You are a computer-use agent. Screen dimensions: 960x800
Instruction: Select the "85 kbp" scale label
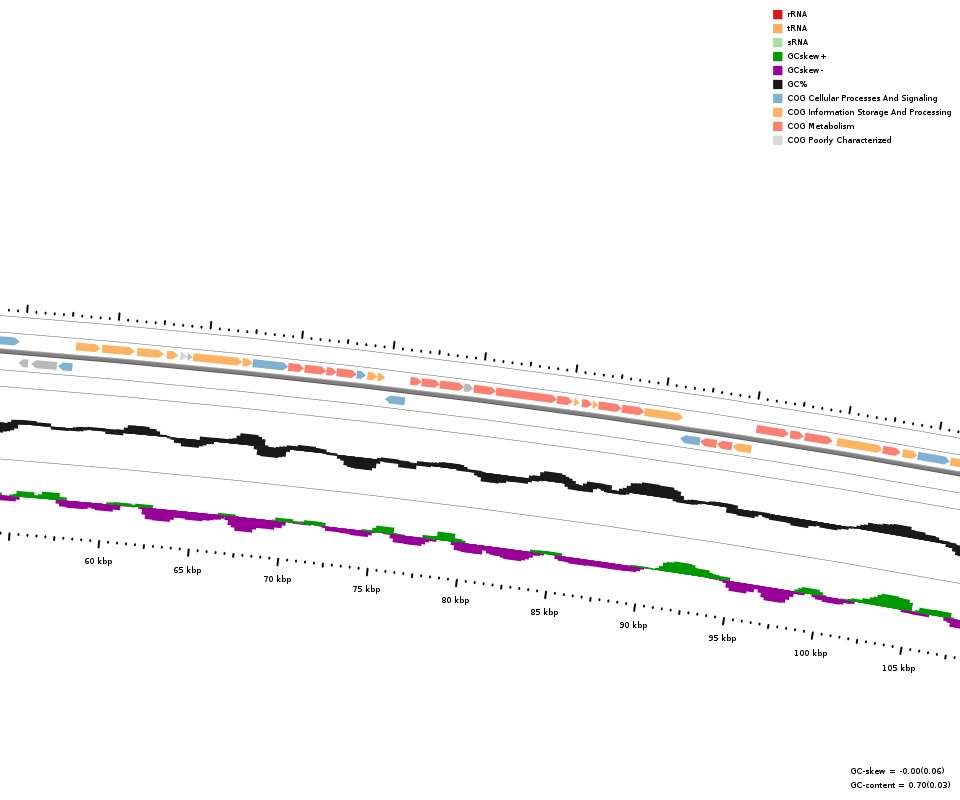[x=544, y=612]
